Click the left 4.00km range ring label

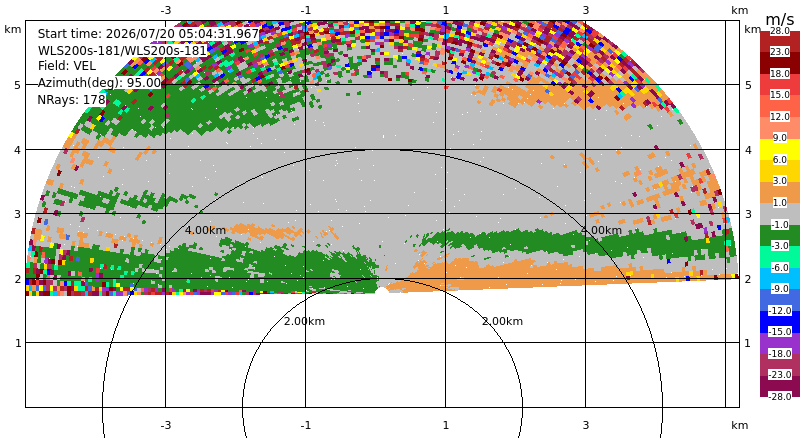coord(205,230)
